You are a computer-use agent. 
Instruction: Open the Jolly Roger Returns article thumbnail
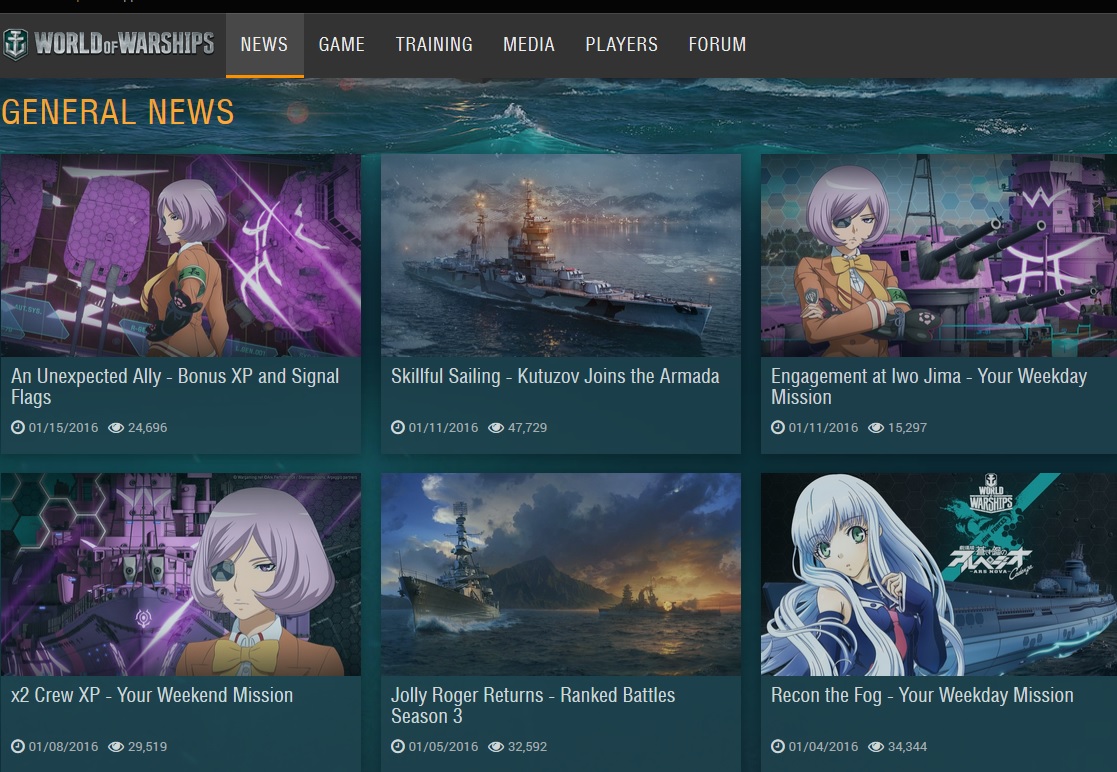(x=561, y=574)
